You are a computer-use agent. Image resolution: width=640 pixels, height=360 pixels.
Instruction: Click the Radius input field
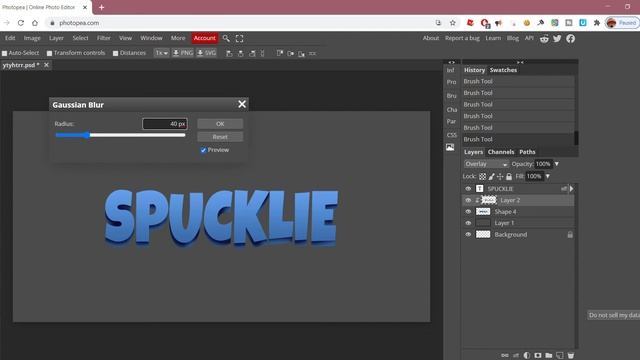click(165, 124)
